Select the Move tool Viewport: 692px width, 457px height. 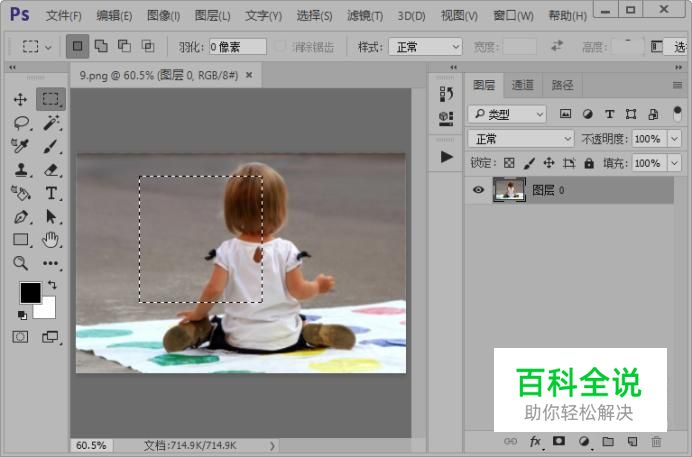click(20, 99)
